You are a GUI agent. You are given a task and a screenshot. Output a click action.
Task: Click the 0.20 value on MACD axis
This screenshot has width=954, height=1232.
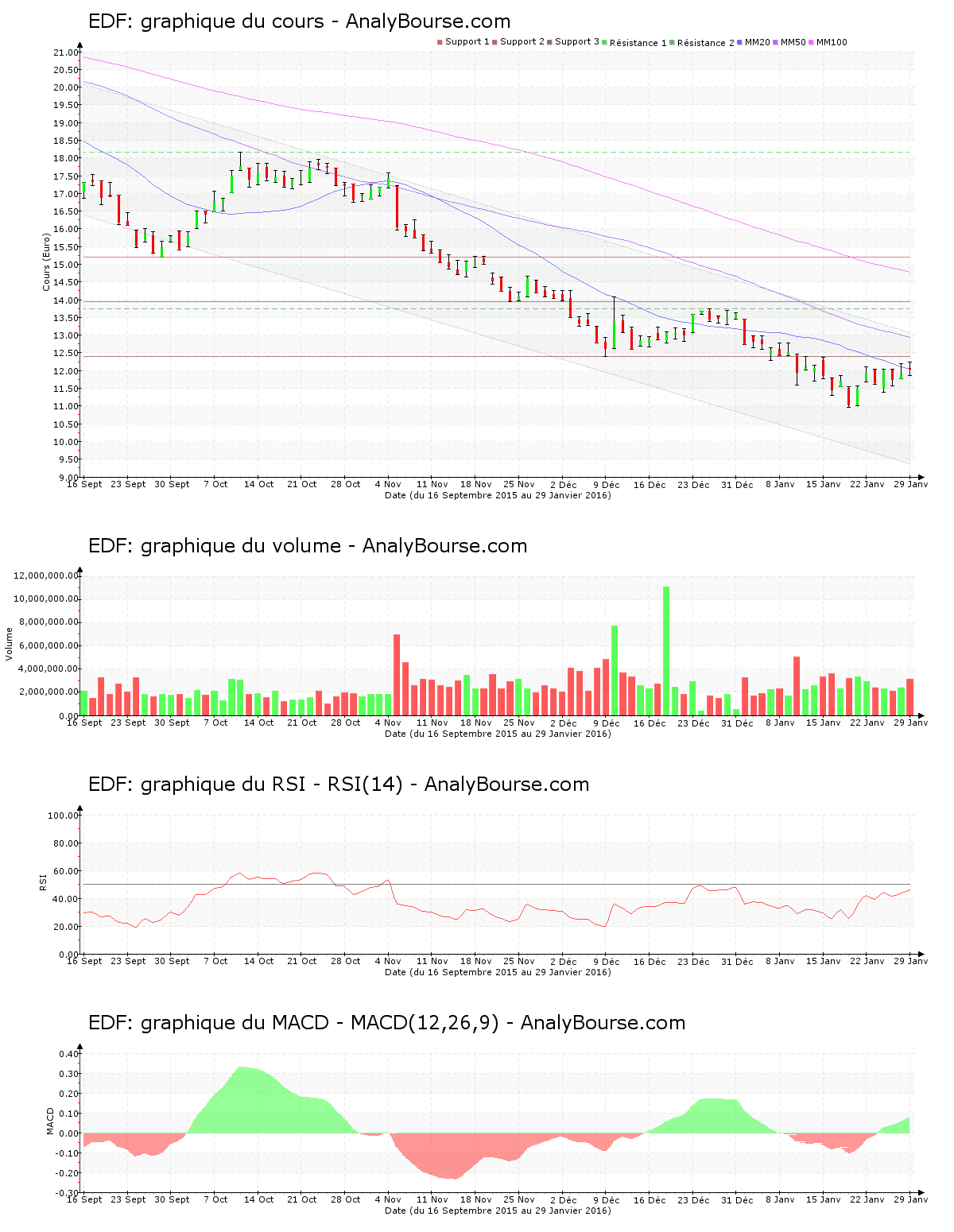[x=68, y=1094]
